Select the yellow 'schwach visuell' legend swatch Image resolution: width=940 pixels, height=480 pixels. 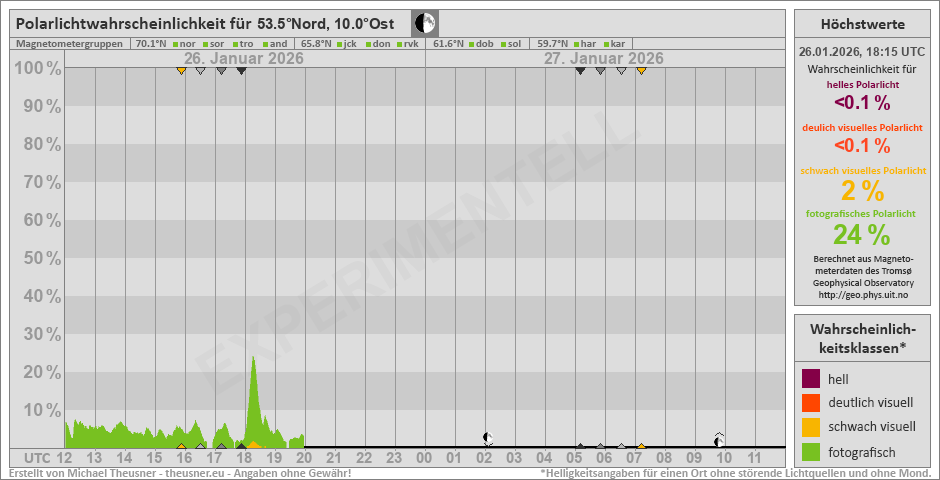(x=811, y=427)
